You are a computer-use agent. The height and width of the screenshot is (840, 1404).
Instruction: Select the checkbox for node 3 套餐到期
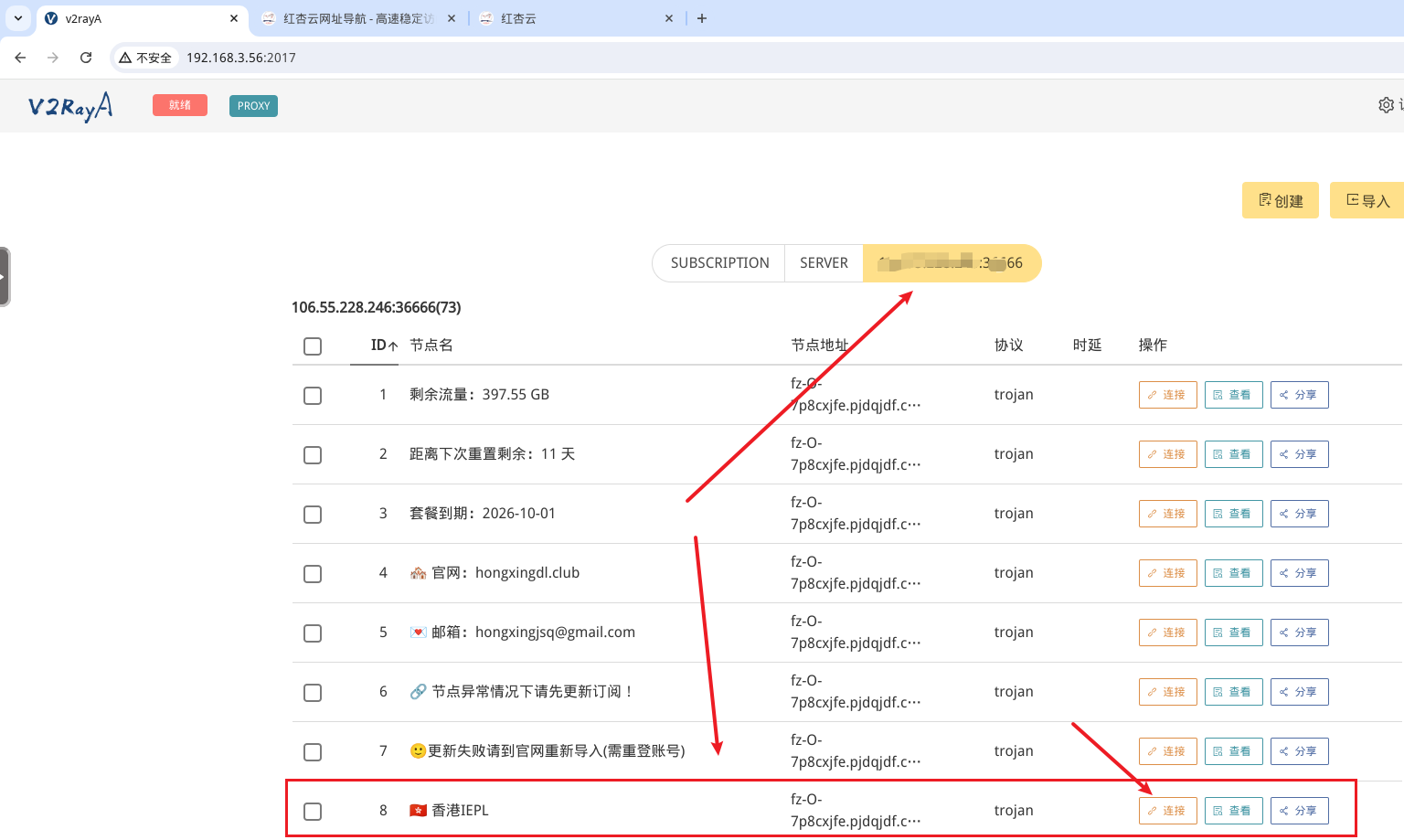pos(313,515)
